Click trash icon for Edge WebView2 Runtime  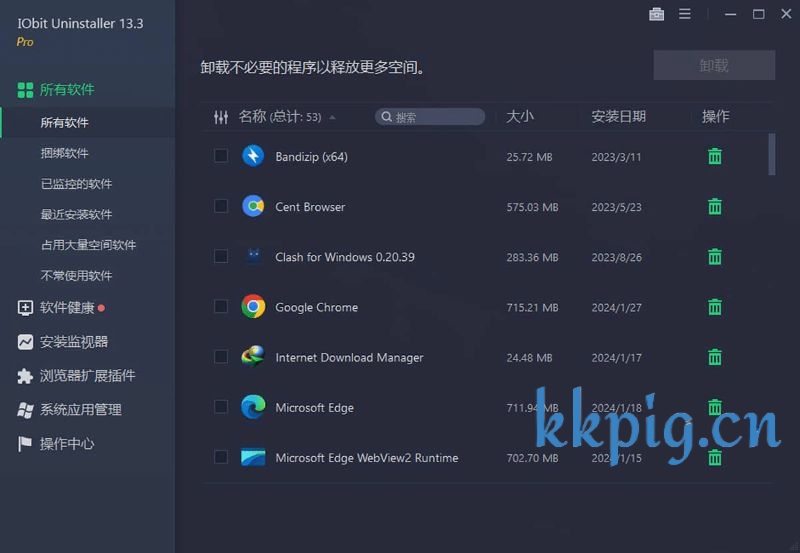coord(715,458)
